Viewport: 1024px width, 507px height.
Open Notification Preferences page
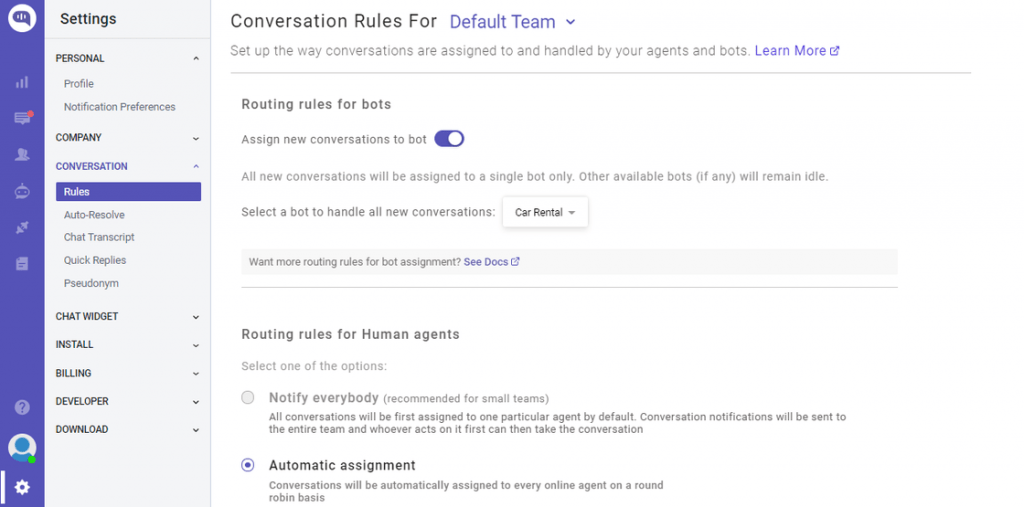119,107
